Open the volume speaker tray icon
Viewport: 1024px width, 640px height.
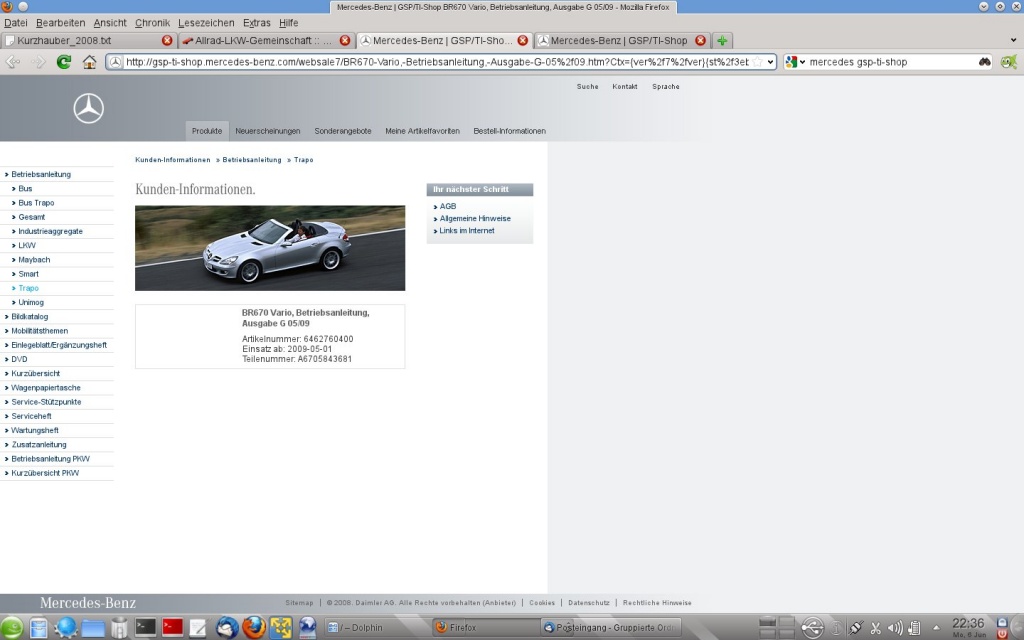(x=895, y=628)
